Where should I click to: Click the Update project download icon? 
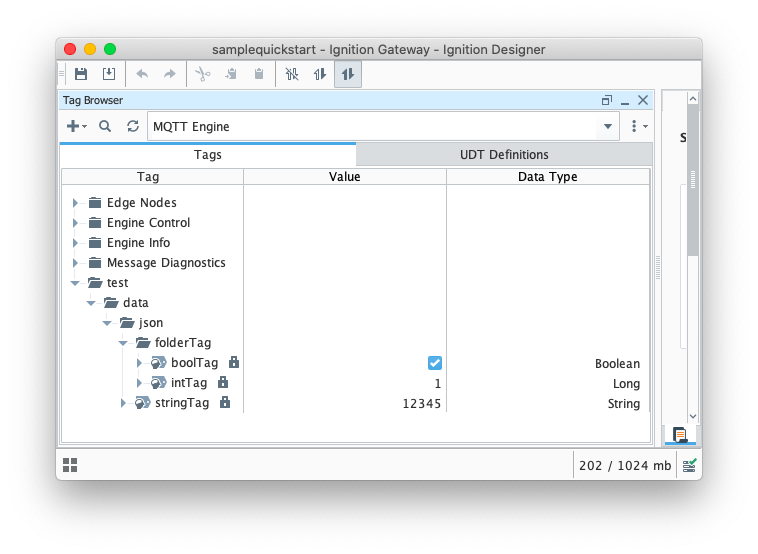tap(109, 74)
